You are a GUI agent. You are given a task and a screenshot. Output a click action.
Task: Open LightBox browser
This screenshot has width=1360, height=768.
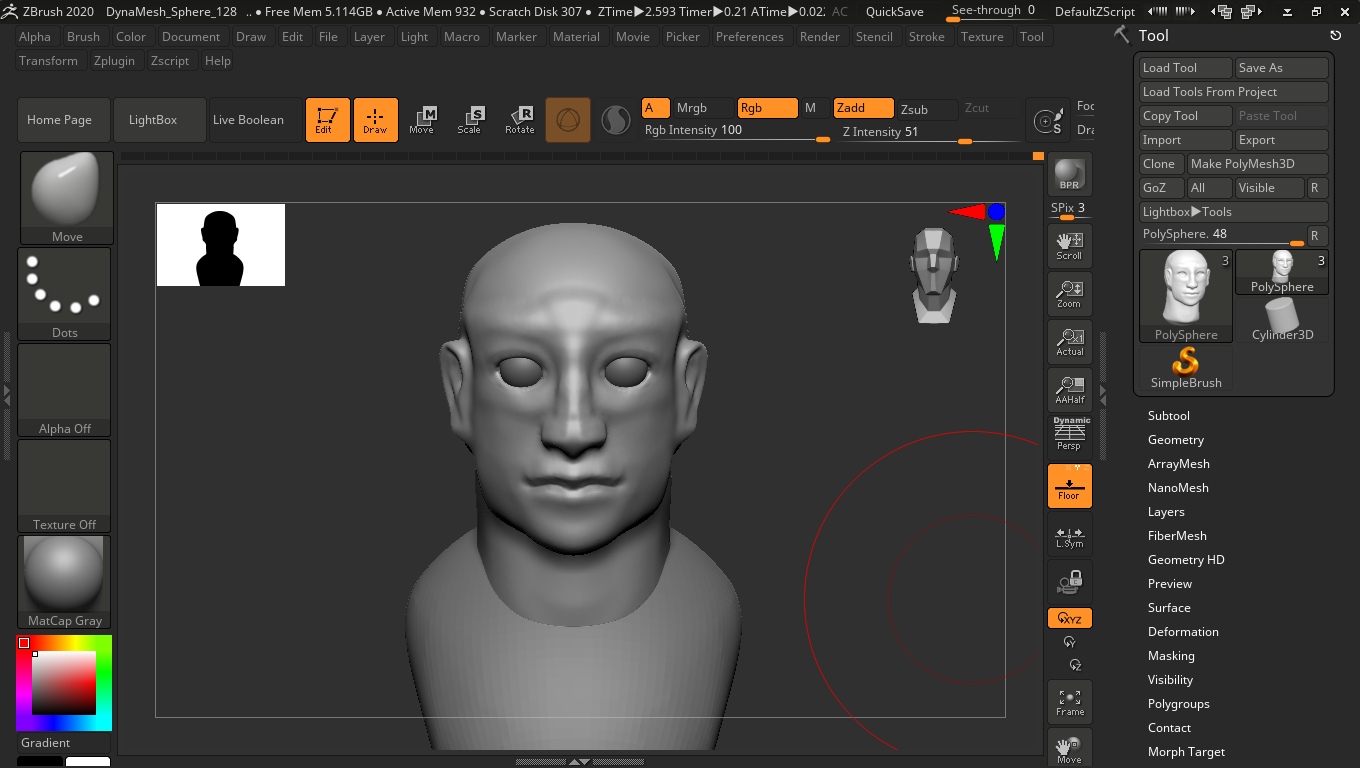(x=153, y=120)
